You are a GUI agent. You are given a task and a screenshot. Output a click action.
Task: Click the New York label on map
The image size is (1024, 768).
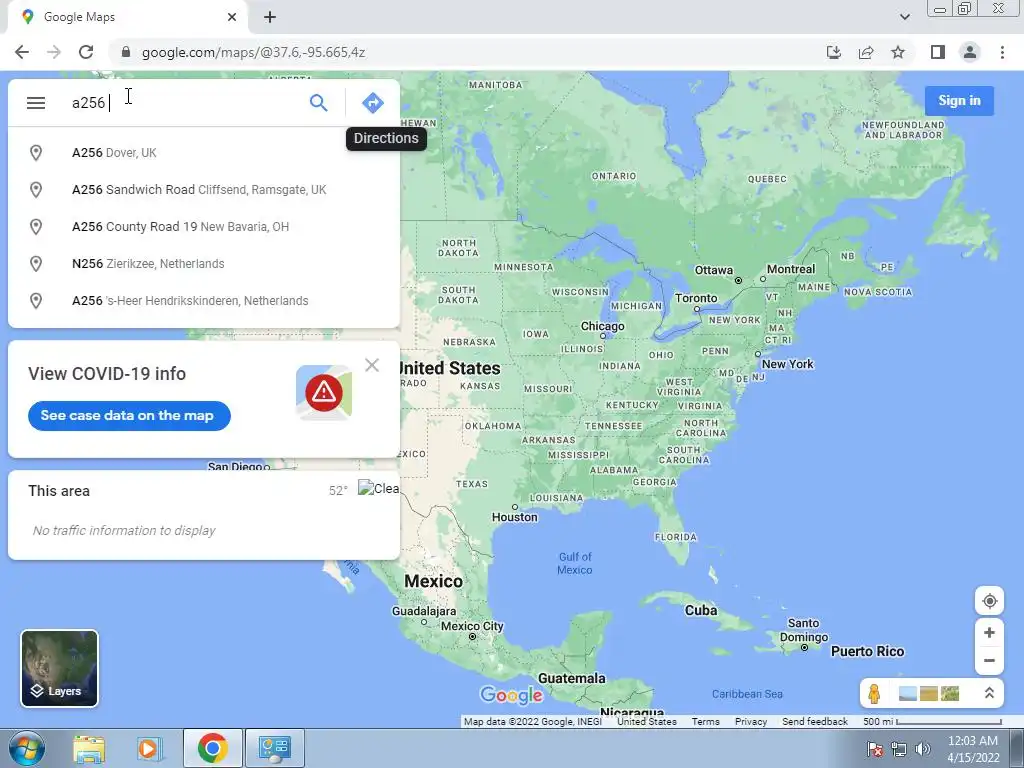click(x=788, y=364)
